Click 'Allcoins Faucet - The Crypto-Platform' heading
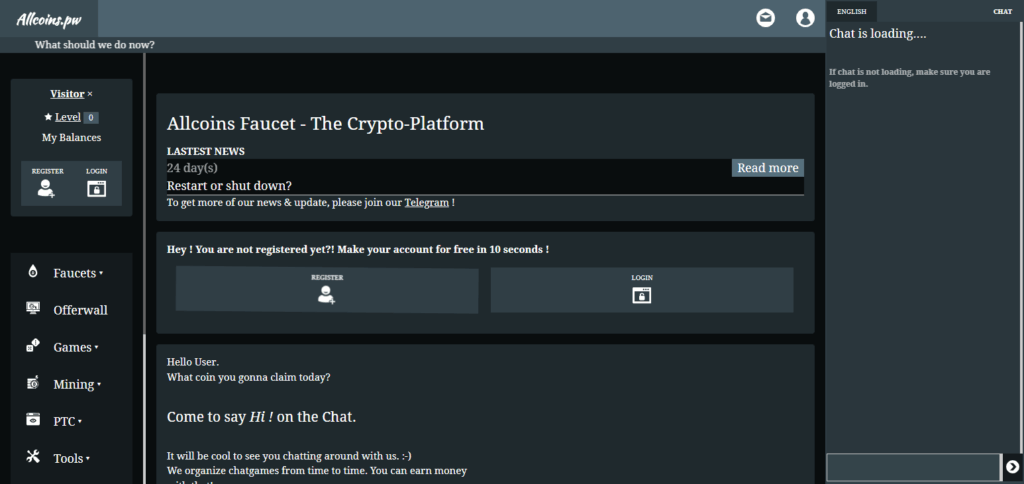Viewport: 1024px width, 484px height. tap(325, 123)
